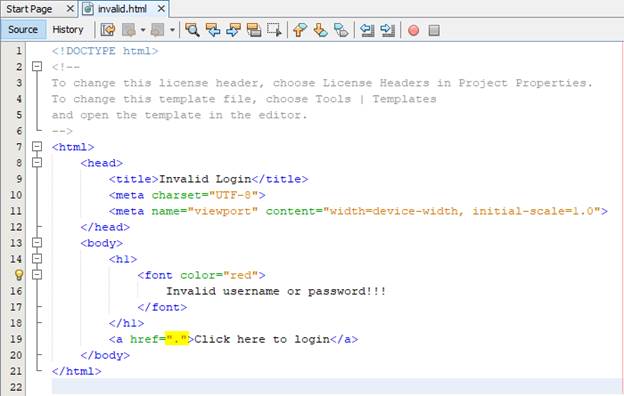This screenshot has height=396, width=624.
Task: Click the color value "red"
Action: pos(240,275)
